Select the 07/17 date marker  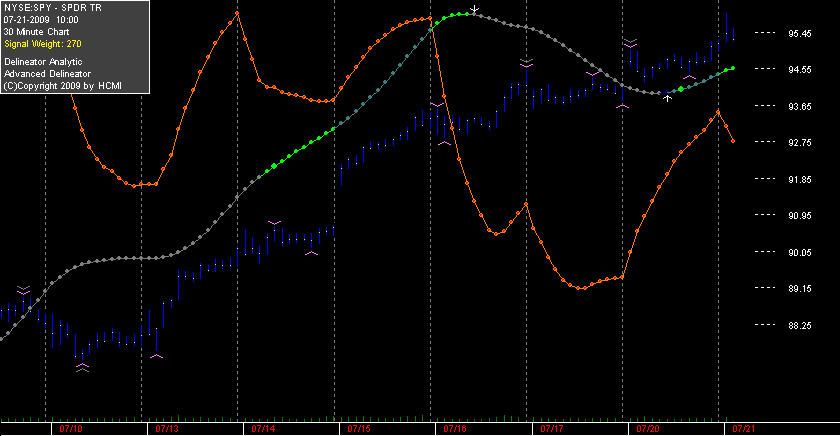click(551, 429)
